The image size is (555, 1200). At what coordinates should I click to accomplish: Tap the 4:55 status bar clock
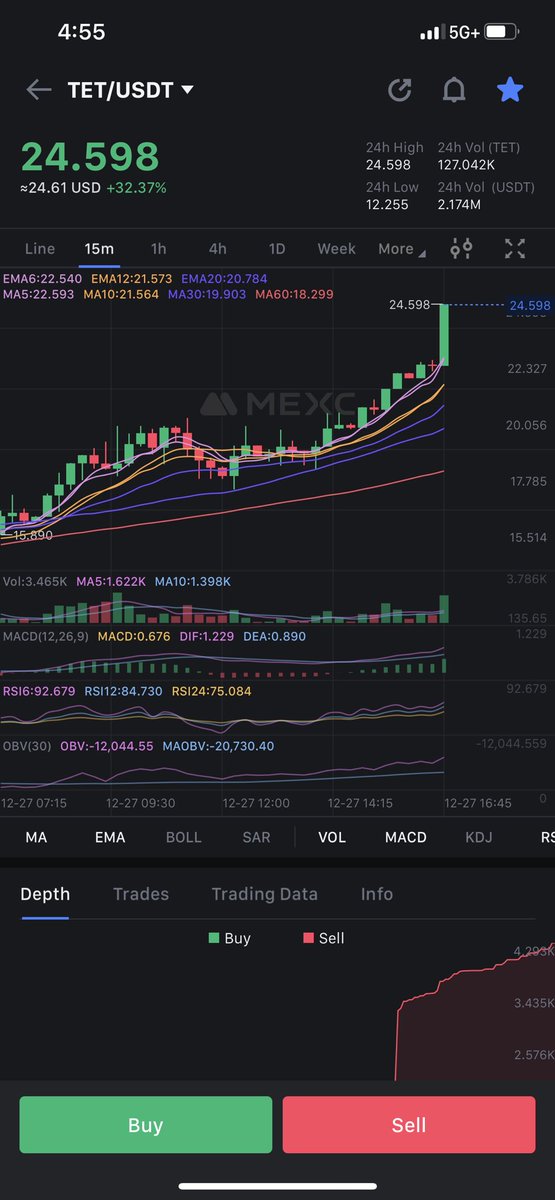pyautogui.click(x=81, y=32)
